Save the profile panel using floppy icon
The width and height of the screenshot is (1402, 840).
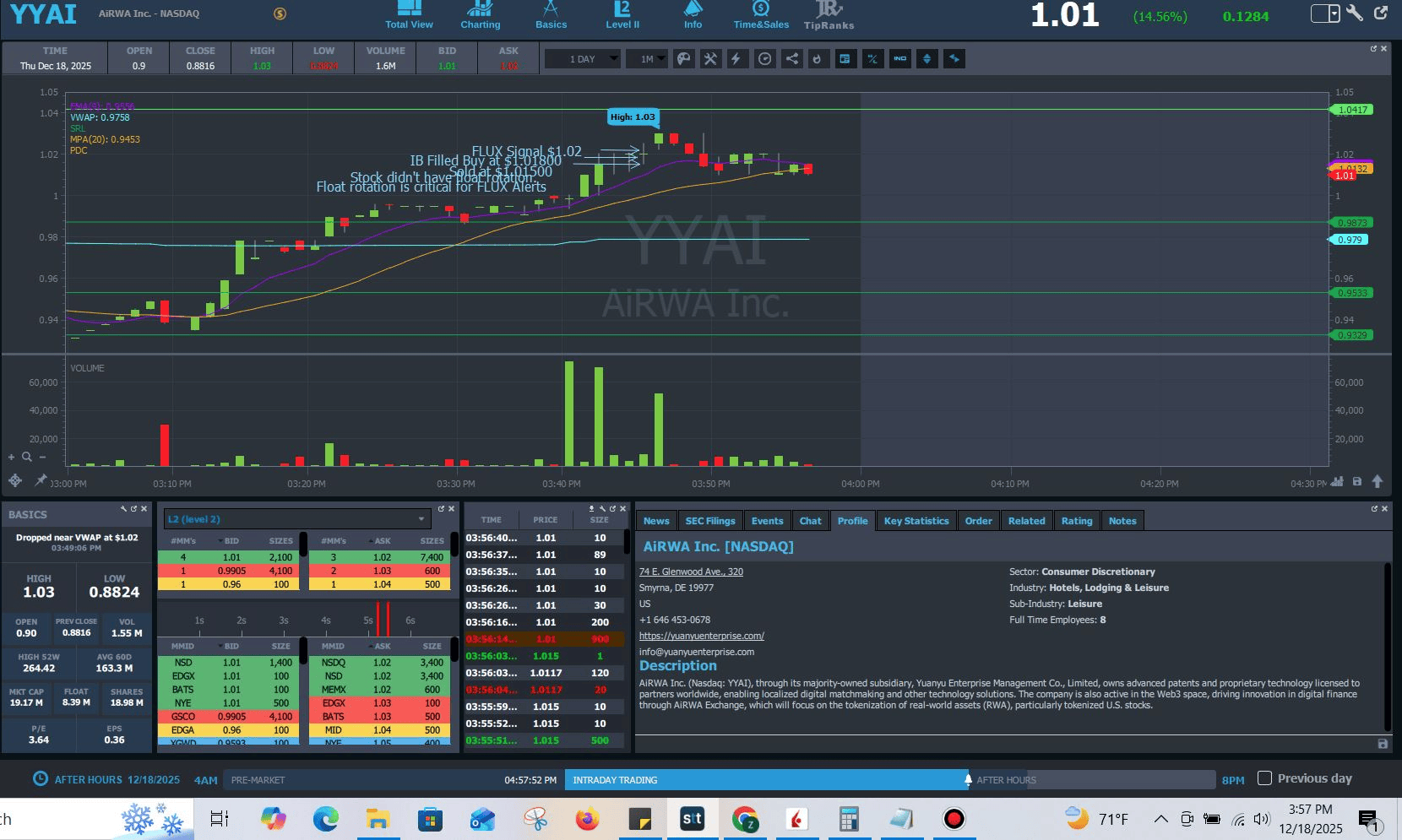point(1383,744)
